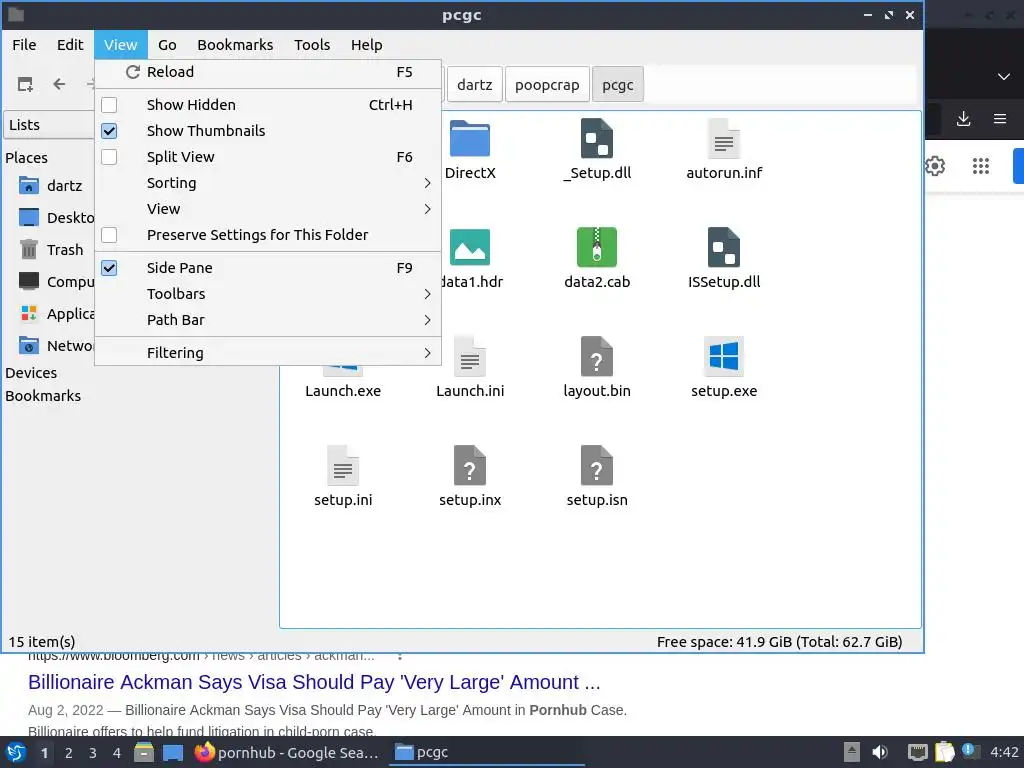This screenshot has height=768, width=1024.
Task: Click the Bookmarks heading in side pane
Action: point(43,396)
